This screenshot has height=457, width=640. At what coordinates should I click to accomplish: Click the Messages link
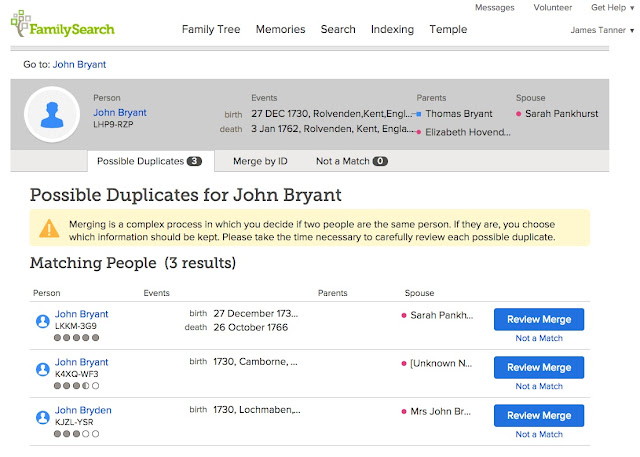[494, 8]
